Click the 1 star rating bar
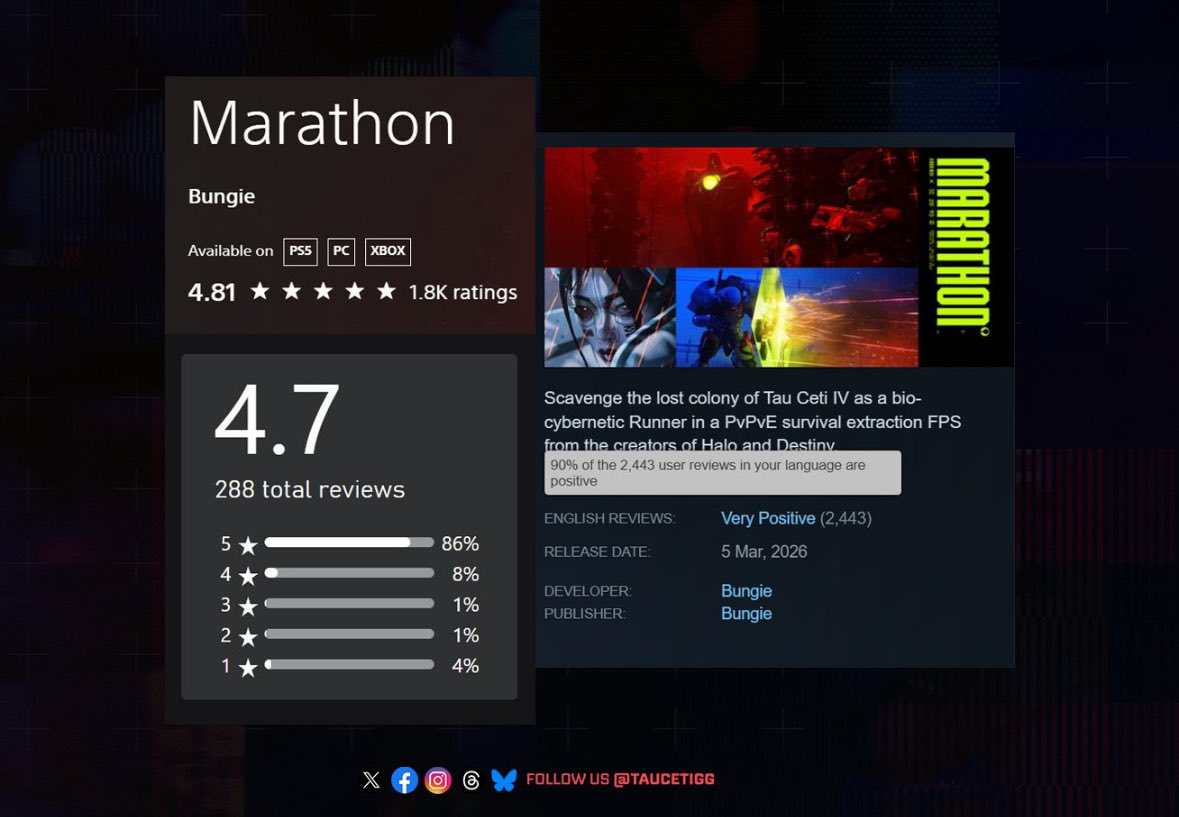 pyautogui.click(x=349, y=664)
